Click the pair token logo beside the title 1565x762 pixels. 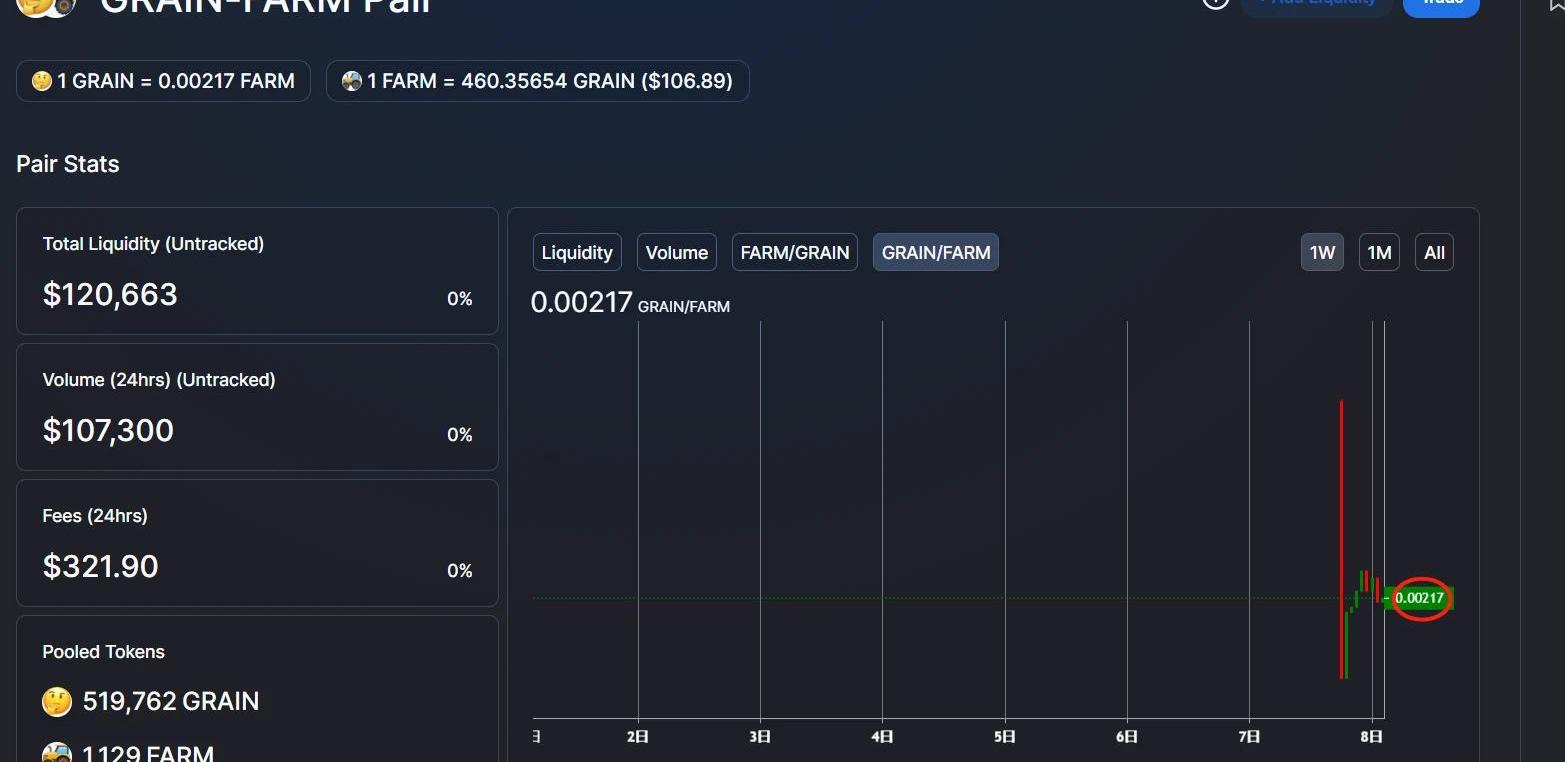(46, 5)
